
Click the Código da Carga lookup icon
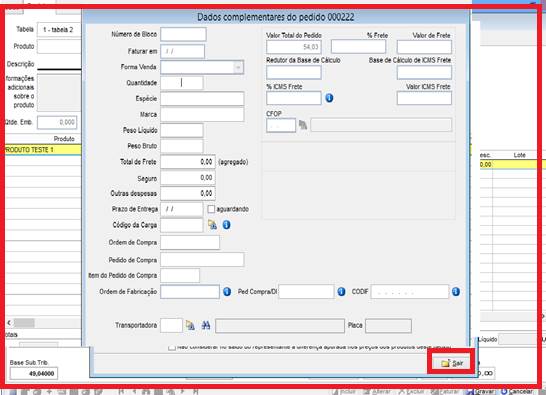tap(212, 225)
